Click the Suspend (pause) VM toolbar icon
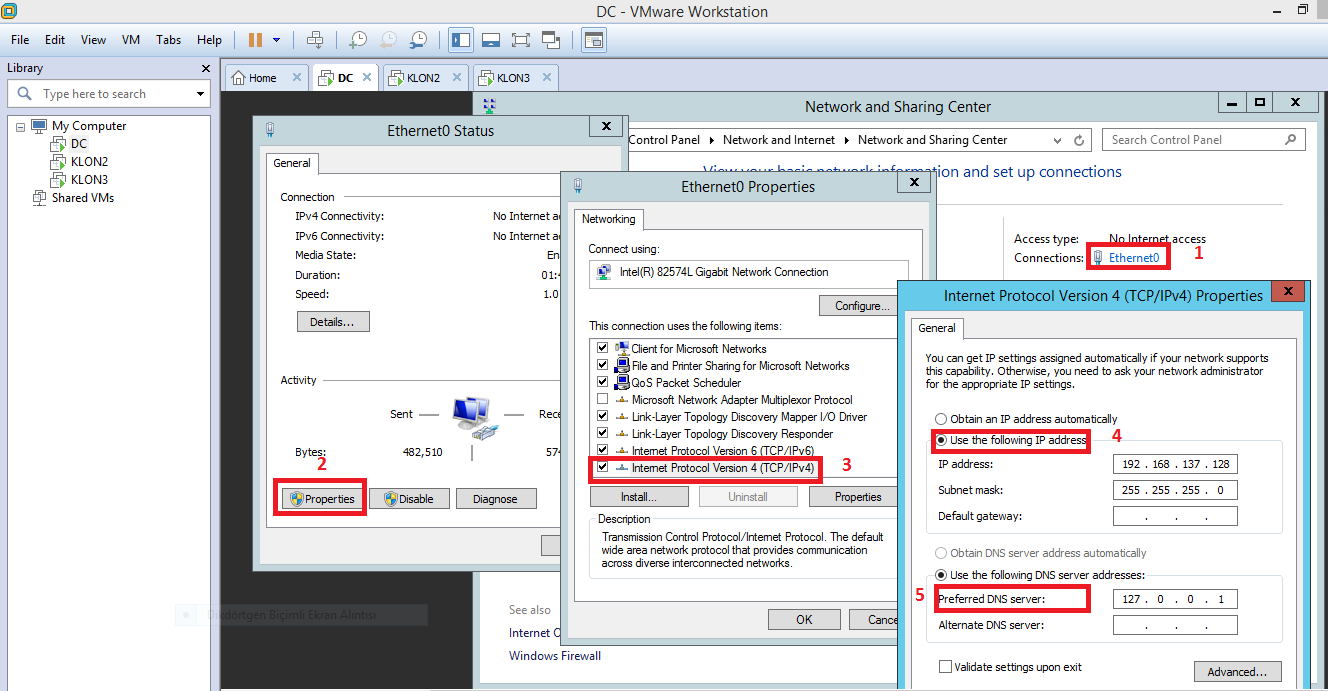 pos(255,40)
